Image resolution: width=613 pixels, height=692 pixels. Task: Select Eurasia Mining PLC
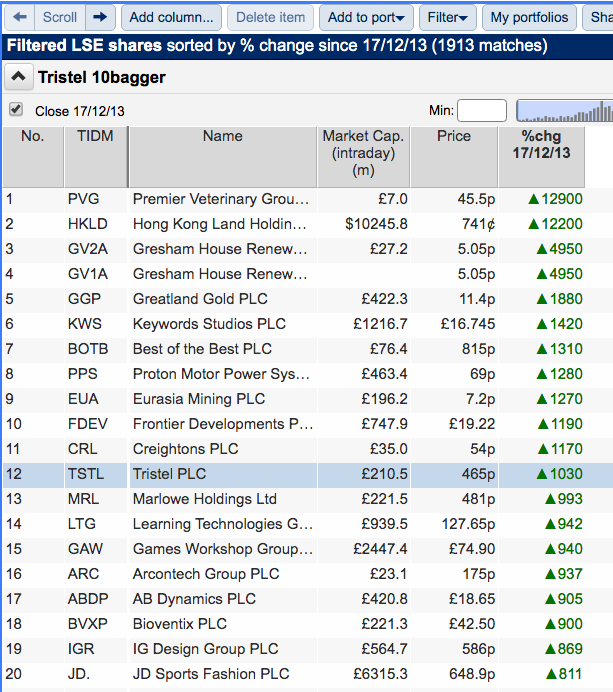199,399
